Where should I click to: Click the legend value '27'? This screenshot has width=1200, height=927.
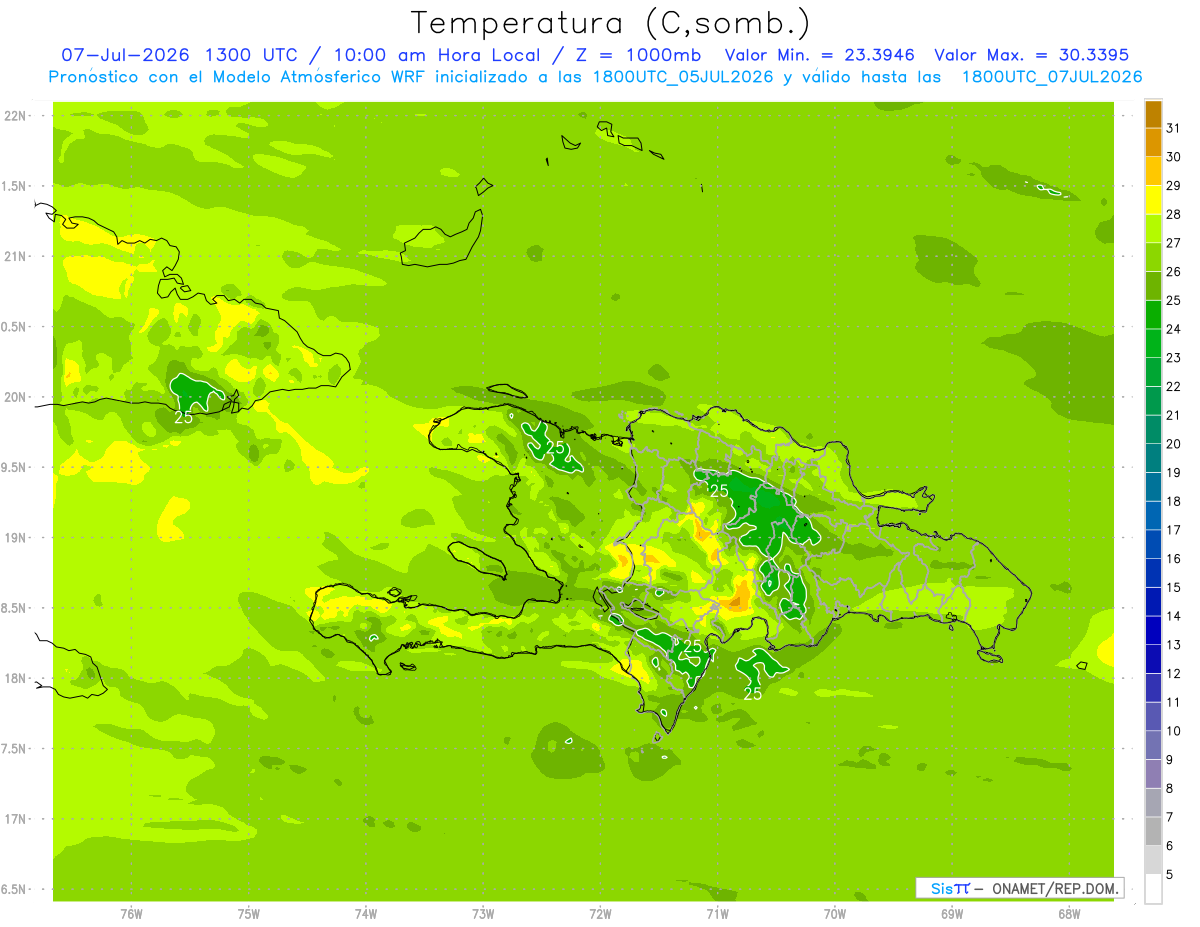pos(1174,243)
